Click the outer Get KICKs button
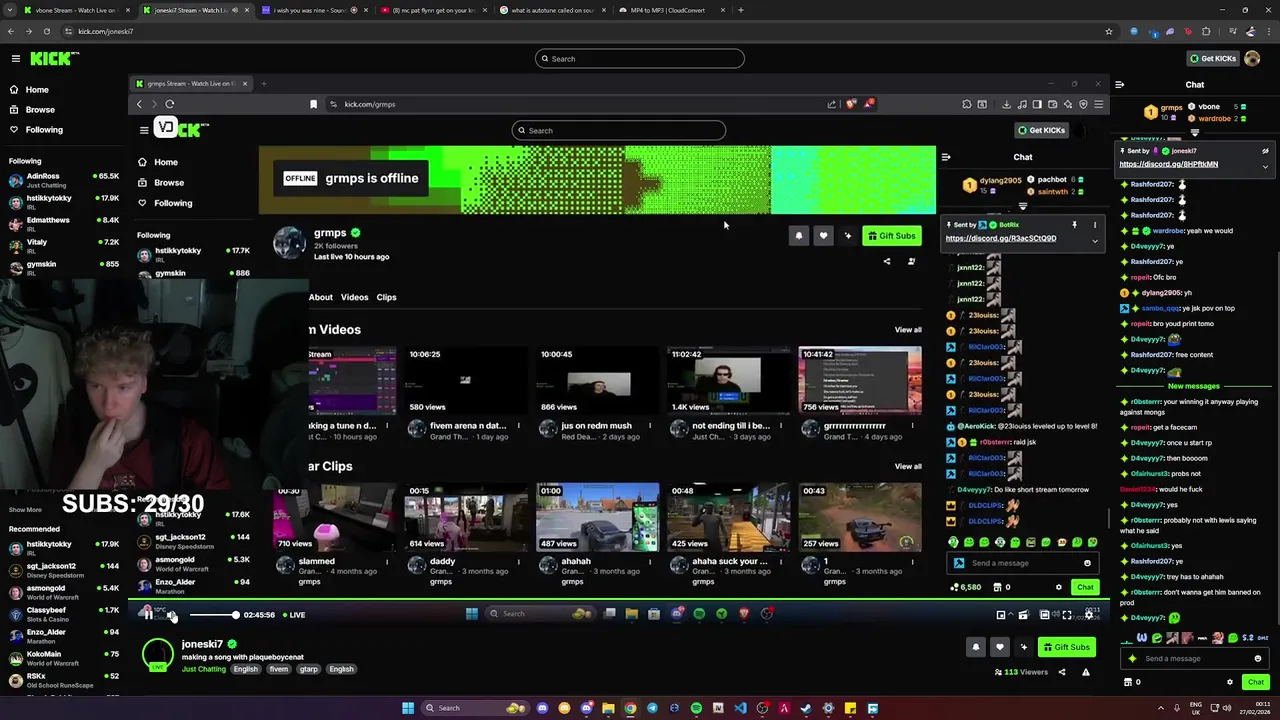 [x=1212, y=59]
